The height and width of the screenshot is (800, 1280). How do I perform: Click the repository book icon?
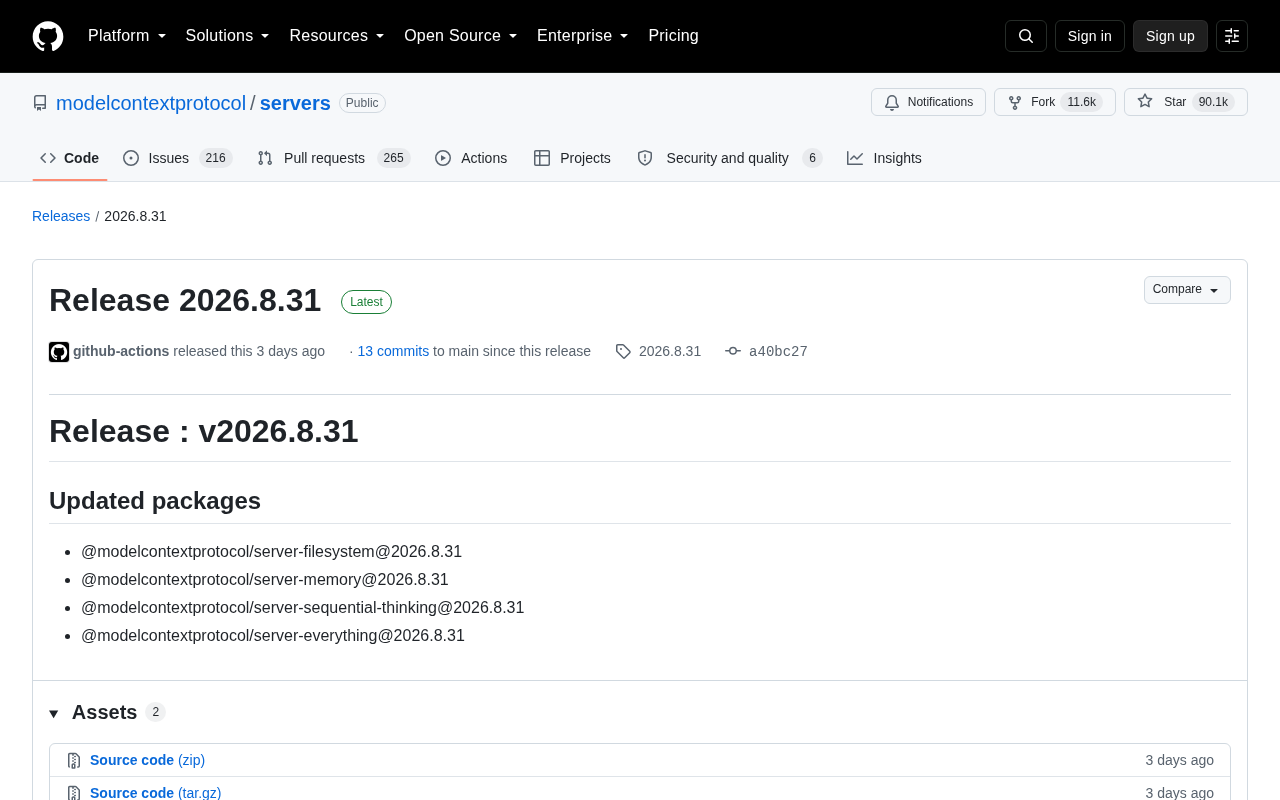tap(40, 103)
